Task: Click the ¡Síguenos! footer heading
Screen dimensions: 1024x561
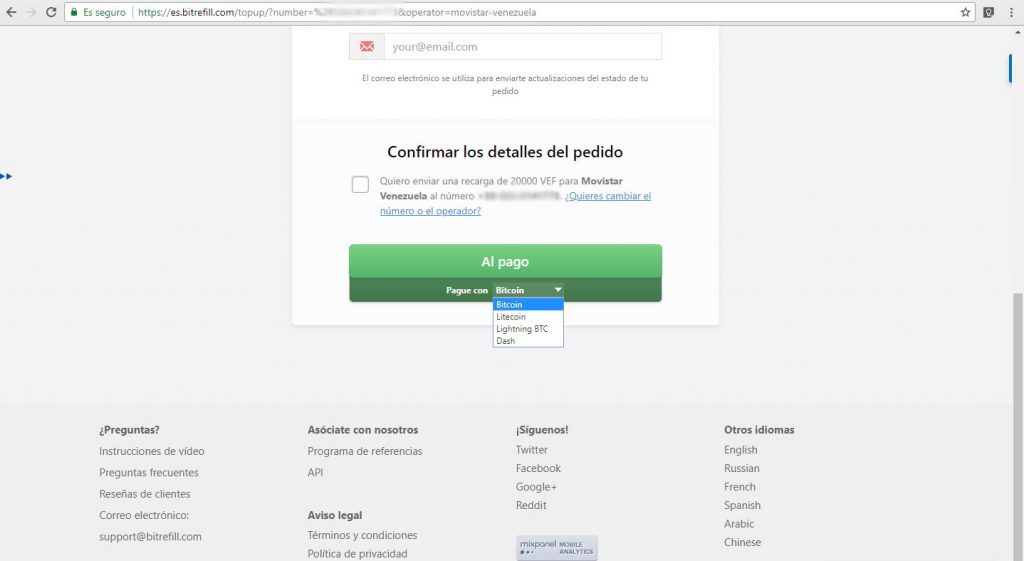Action: [x=542, y=430]
